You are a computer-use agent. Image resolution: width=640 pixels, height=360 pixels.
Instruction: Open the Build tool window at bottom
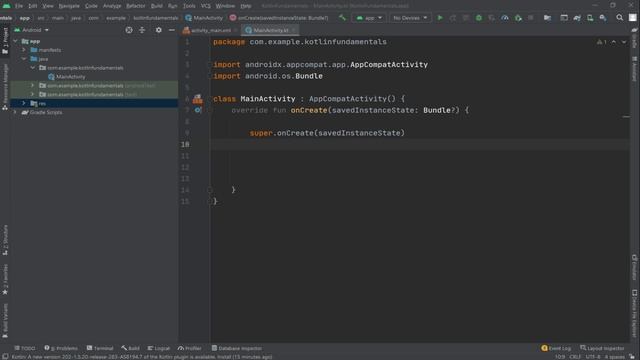[131, 348]
